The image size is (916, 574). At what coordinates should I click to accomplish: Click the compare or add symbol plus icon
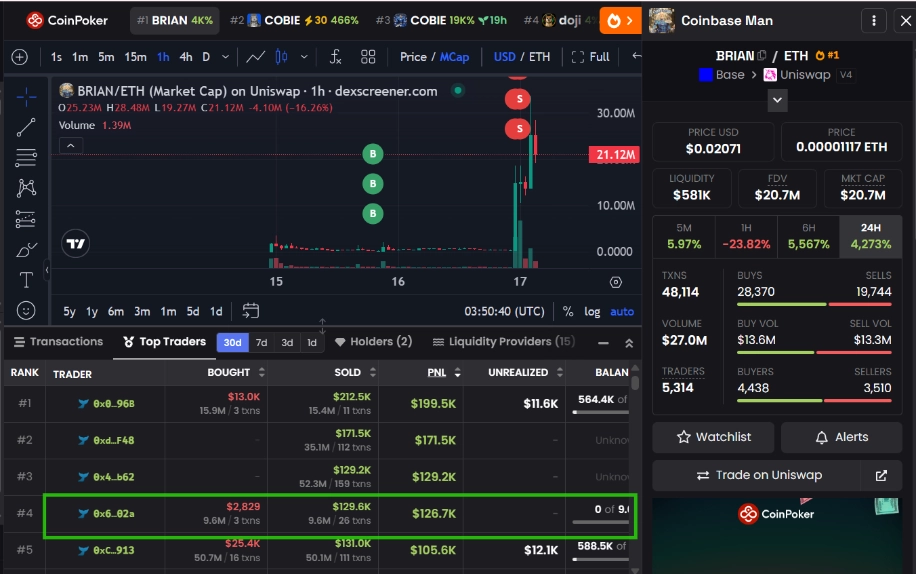[20, 57]
